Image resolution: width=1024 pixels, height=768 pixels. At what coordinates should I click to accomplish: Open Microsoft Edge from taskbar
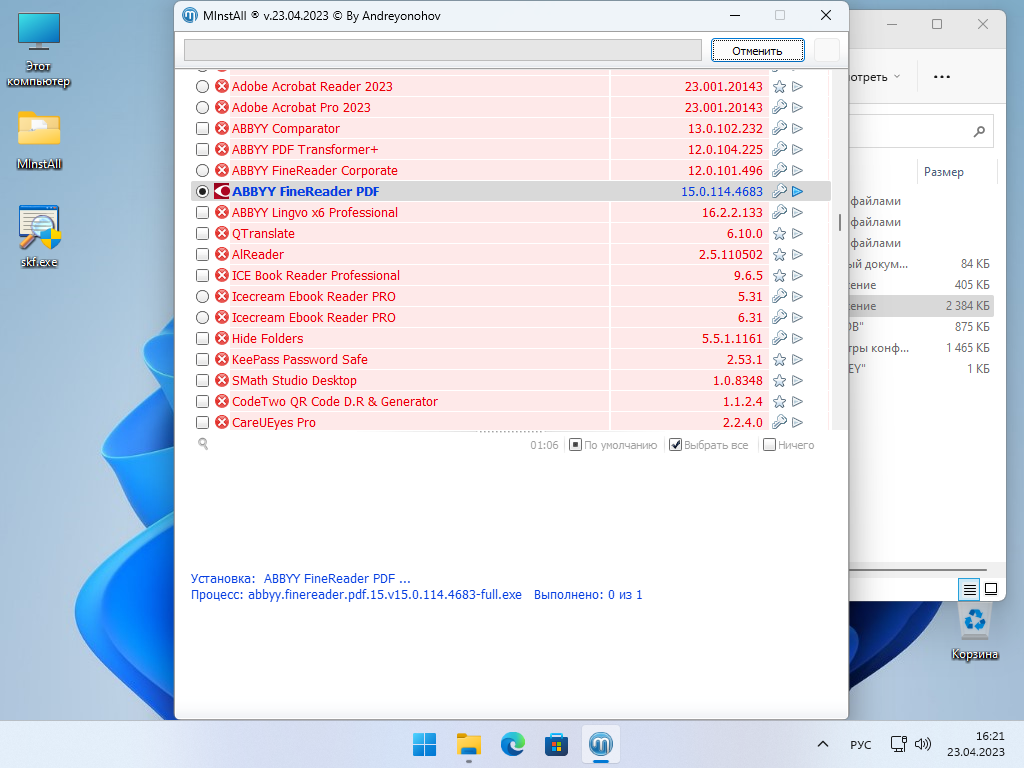click(513, 744)
